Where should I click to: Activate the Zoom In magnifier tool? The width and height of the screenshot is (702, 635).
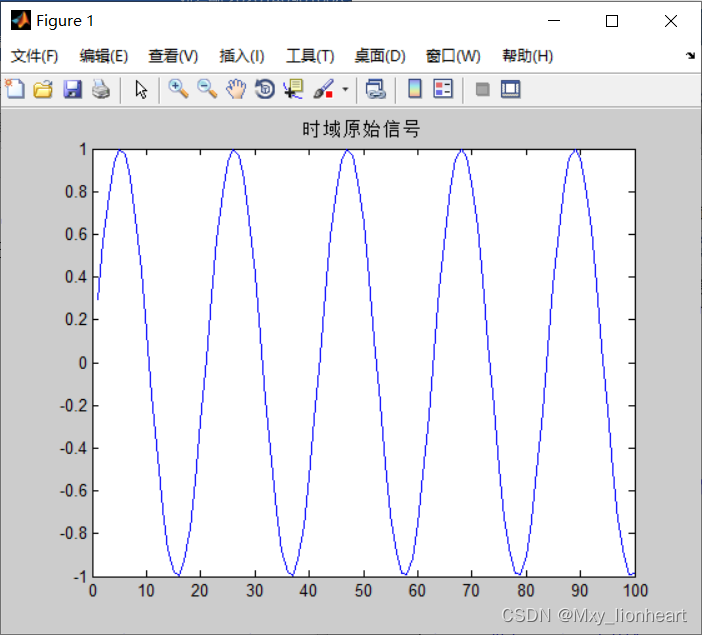178,89
